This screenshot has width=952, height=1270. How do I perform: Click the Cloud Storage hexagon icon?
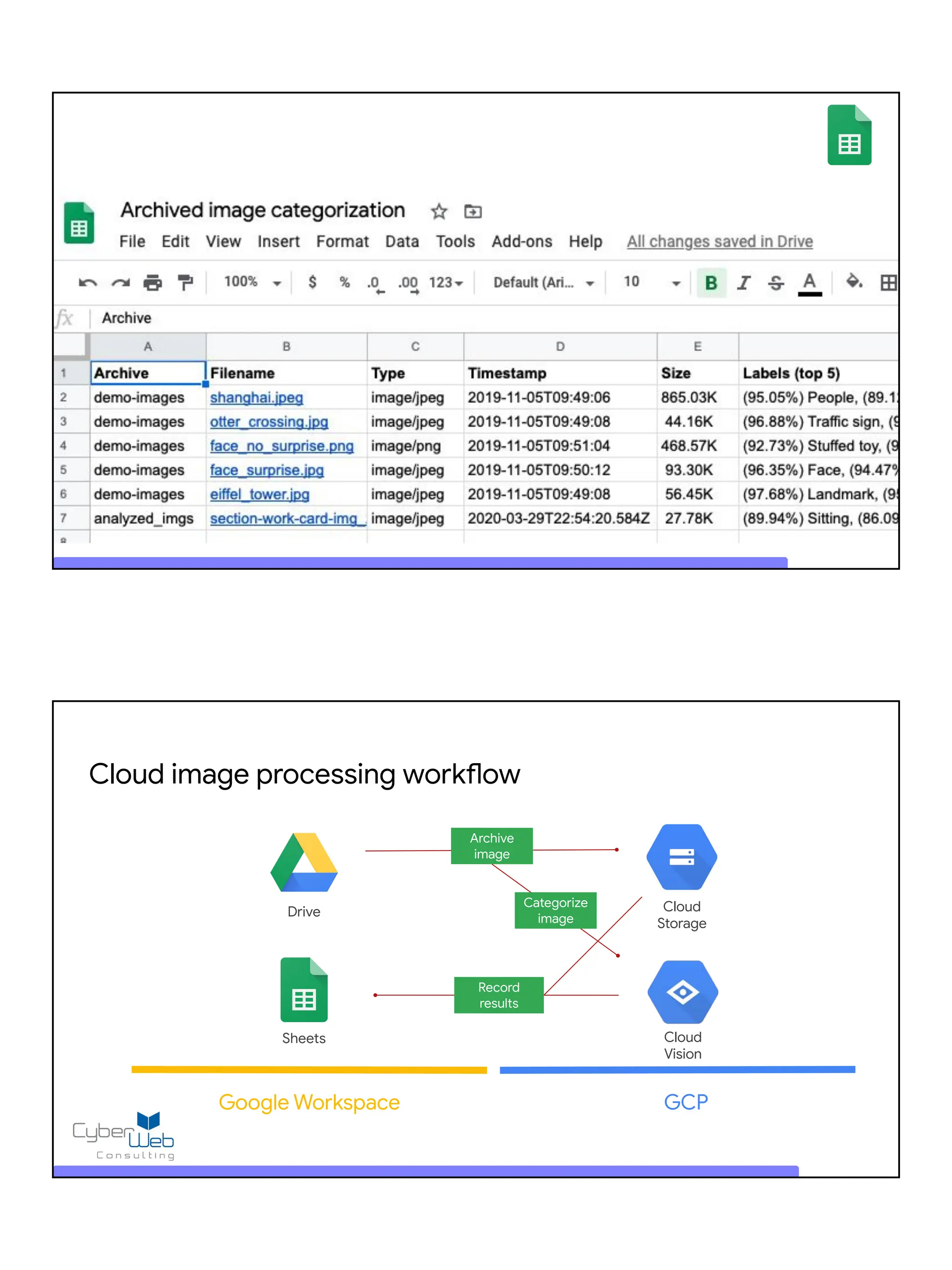click(x=682, y=857)
